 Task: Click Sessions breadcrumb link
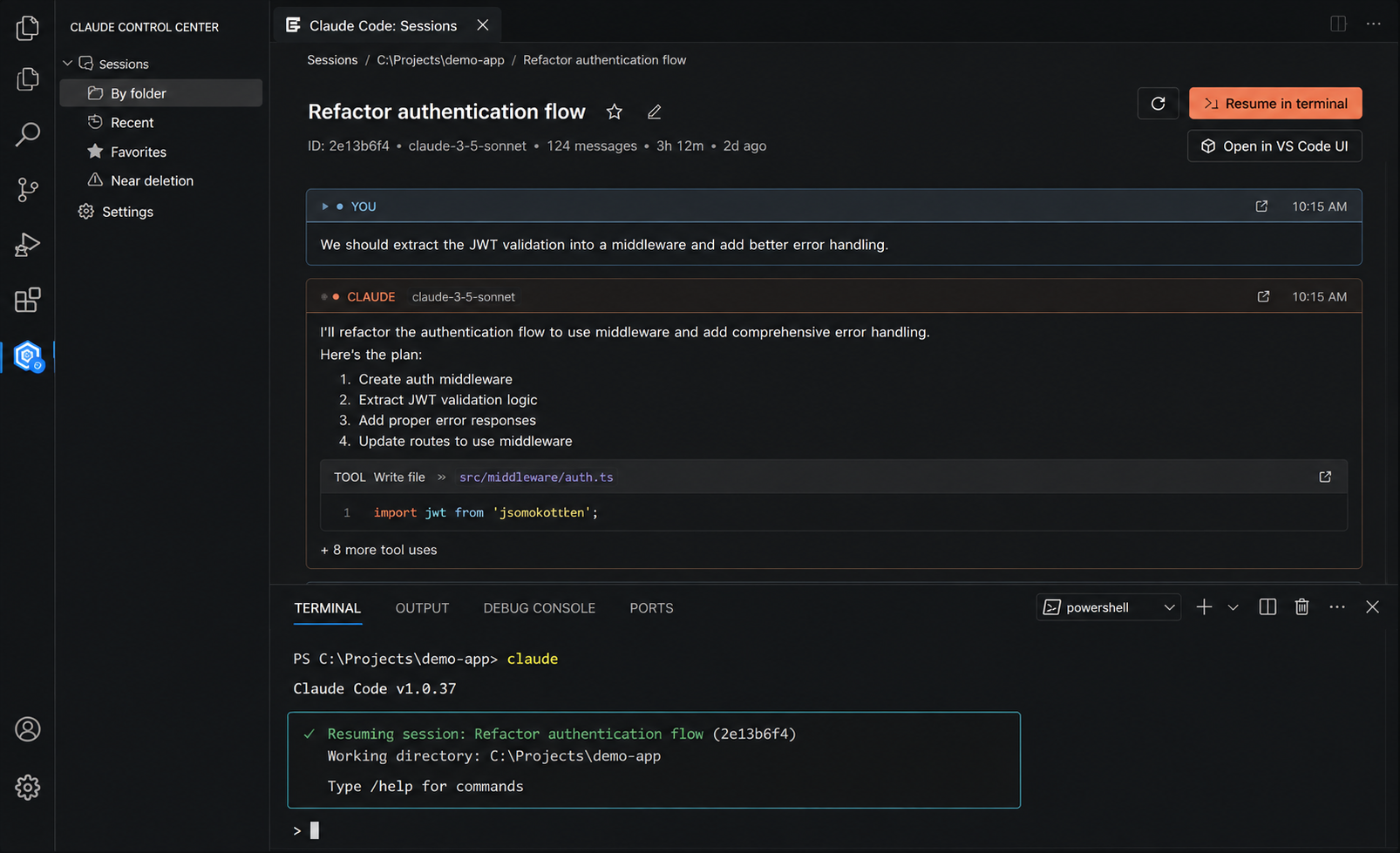[x=332, y=60]
